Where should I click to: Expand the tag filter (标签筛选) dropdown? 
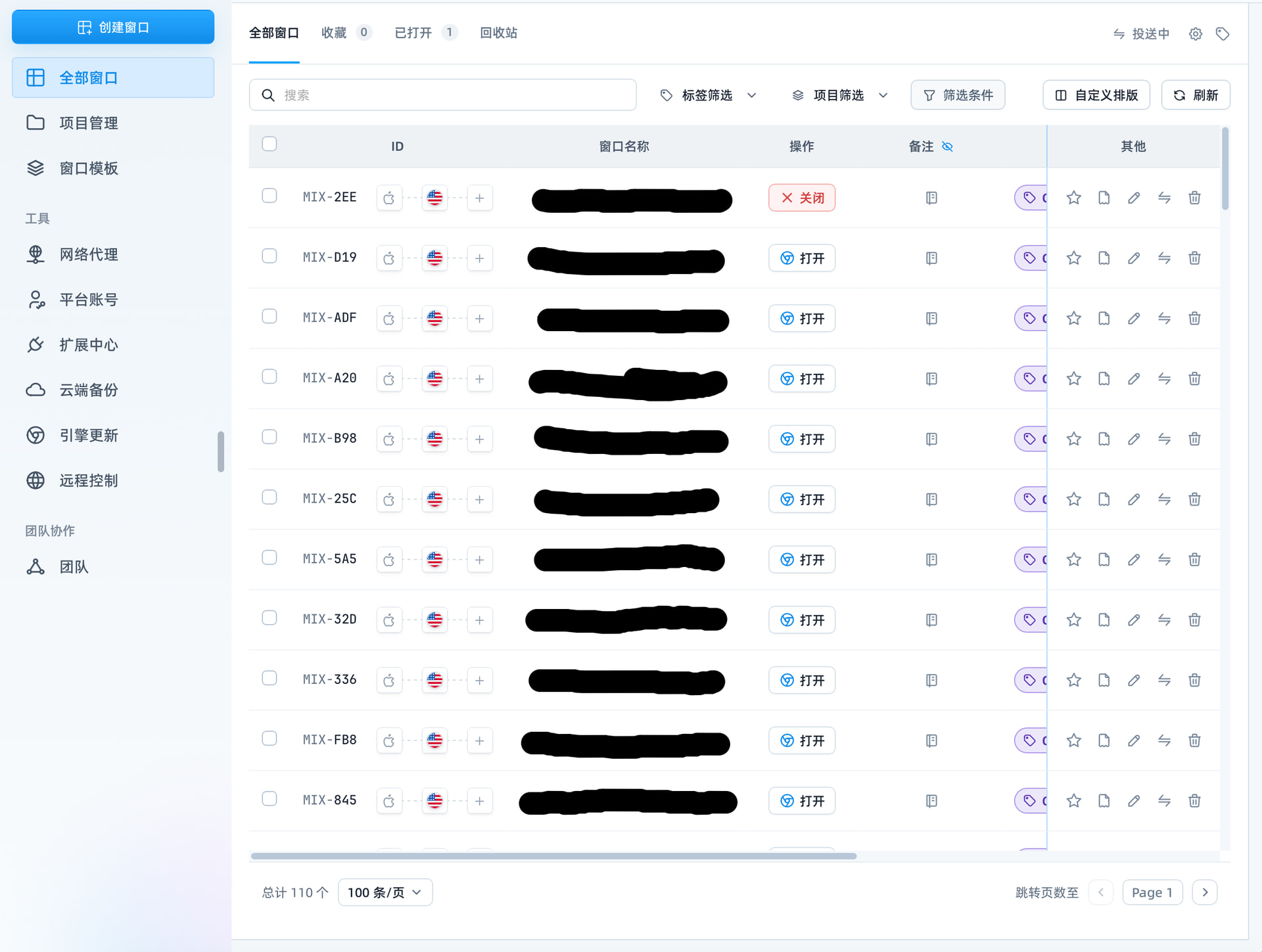click(709, 95)
